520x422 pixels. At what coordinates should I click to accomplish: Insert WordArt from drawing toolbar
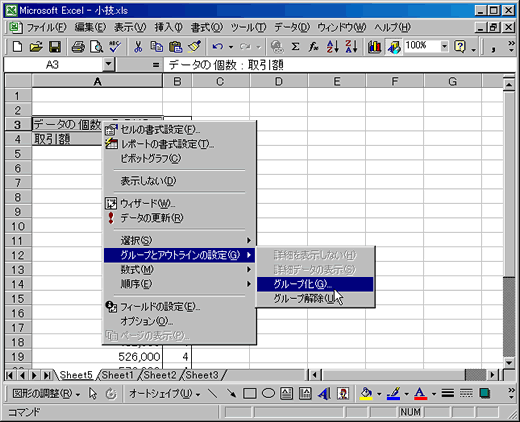coord(324,394)
